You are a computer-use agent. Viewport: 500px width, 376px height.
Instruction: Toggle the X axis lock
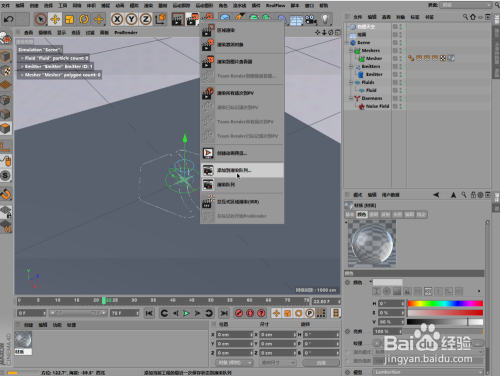[x=117, y=19]
